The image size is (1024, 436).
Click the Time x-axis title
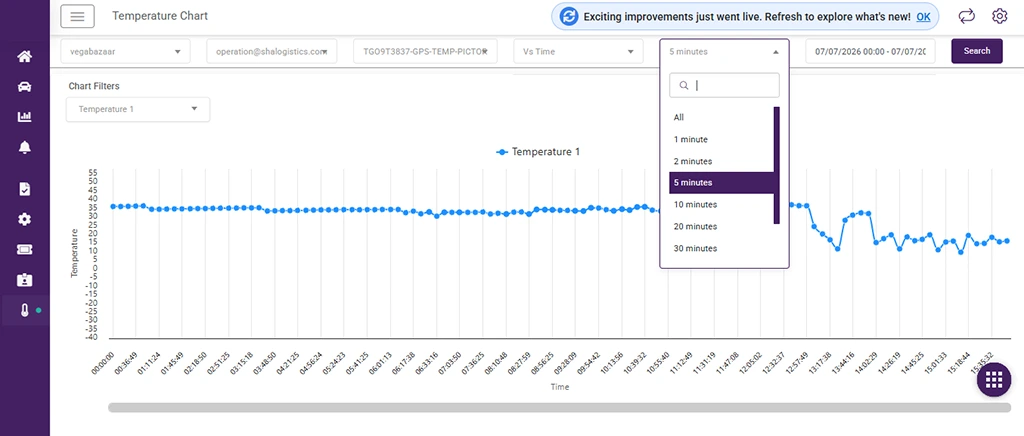560,387
